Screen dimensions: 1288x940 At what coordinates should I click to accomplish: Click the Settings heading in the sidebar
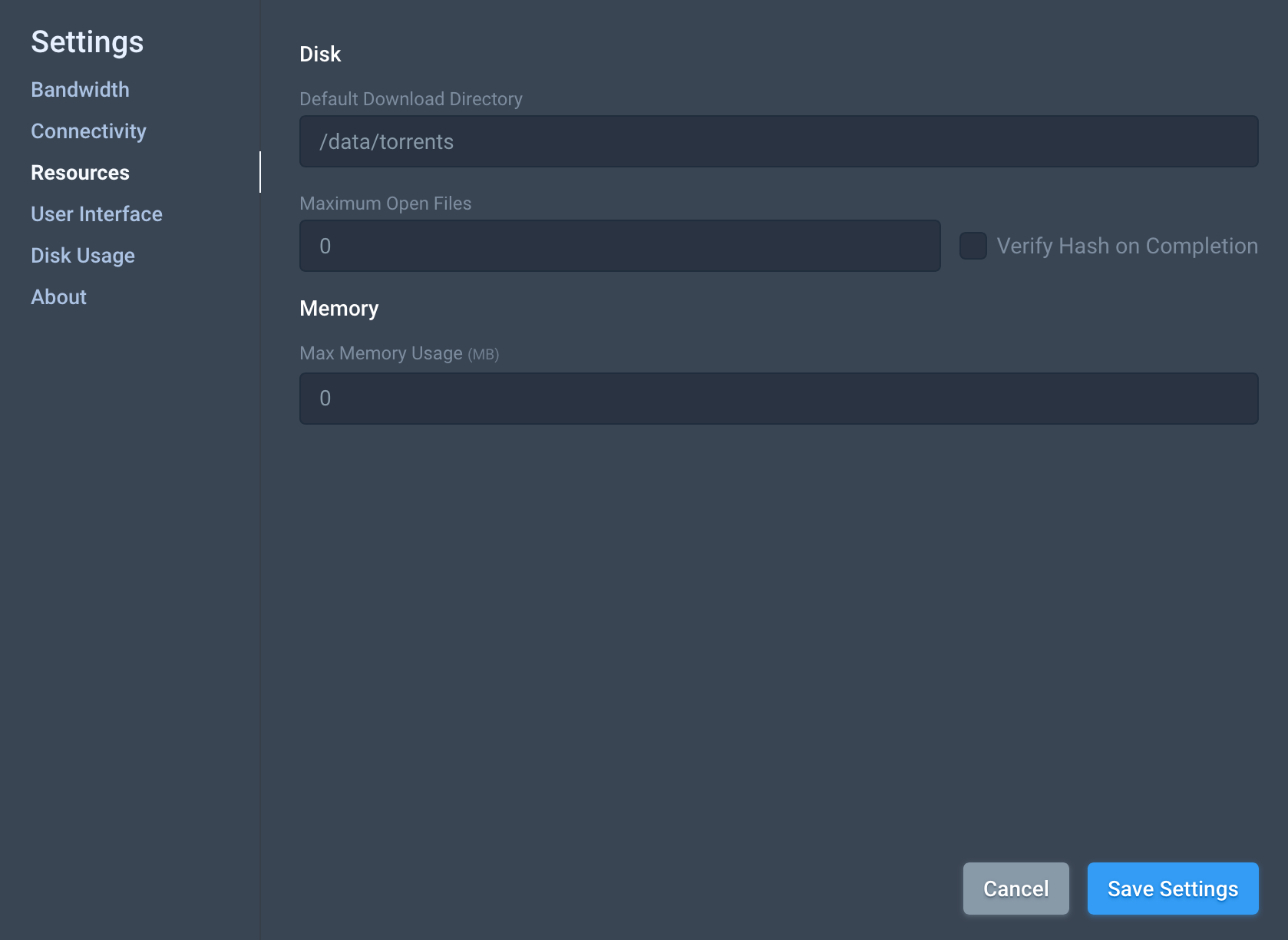88,42
